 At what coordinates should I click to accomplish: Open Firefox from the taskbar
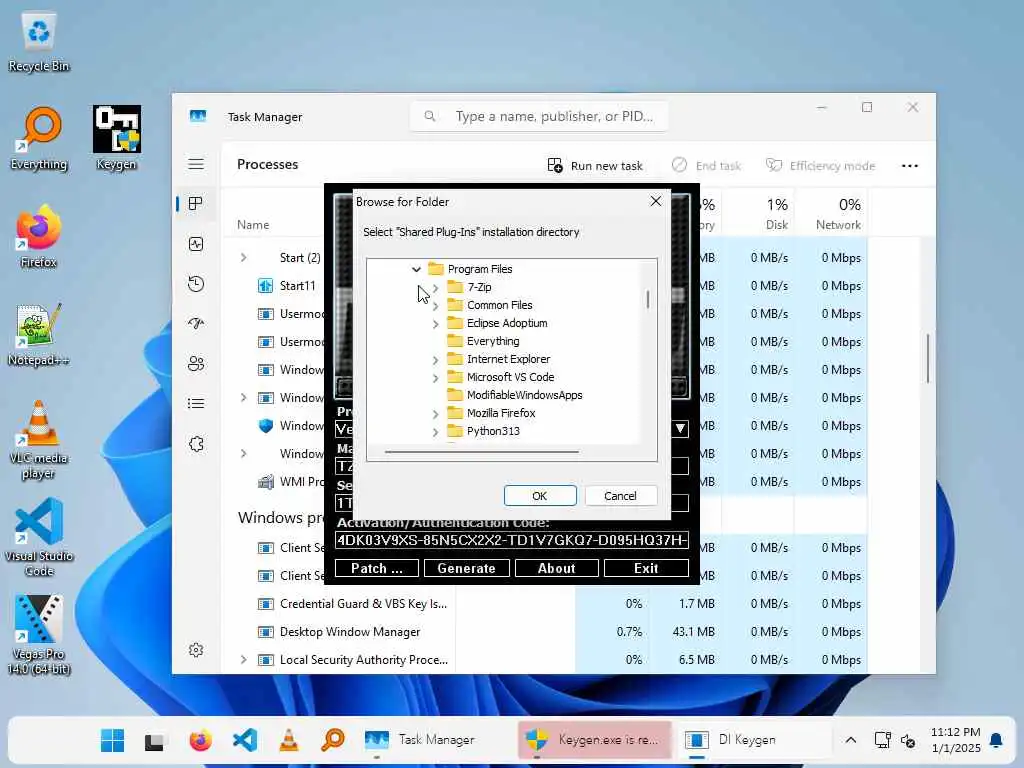coord(200,740)
